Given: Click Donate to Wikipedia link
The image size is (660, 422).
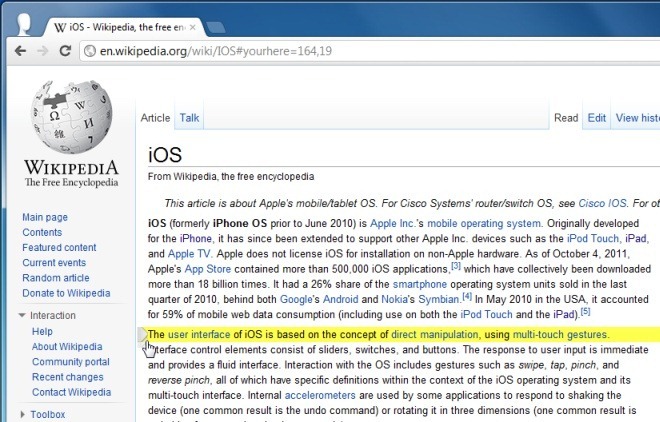Looking at the screenshot, I should coord(67,293).
